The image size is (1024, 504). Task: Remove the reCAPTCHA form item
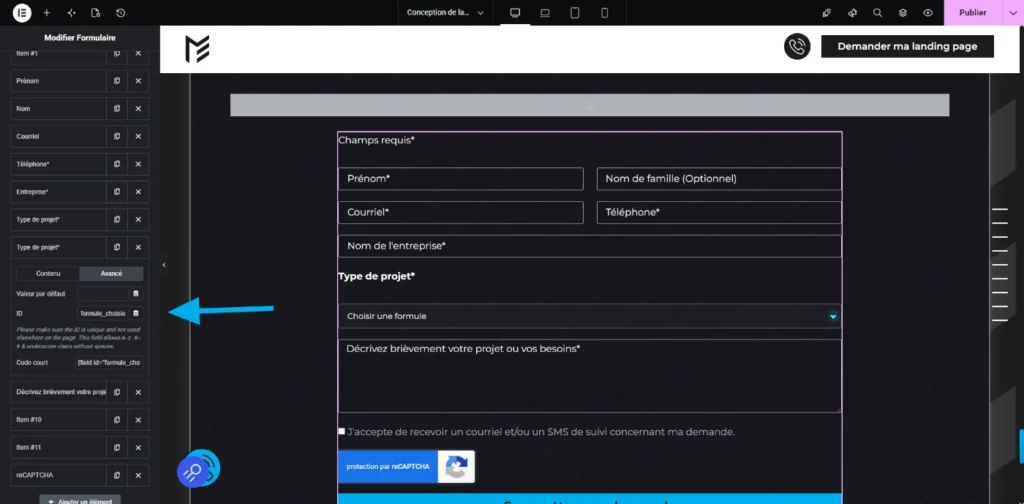click(x=138, y=475)
